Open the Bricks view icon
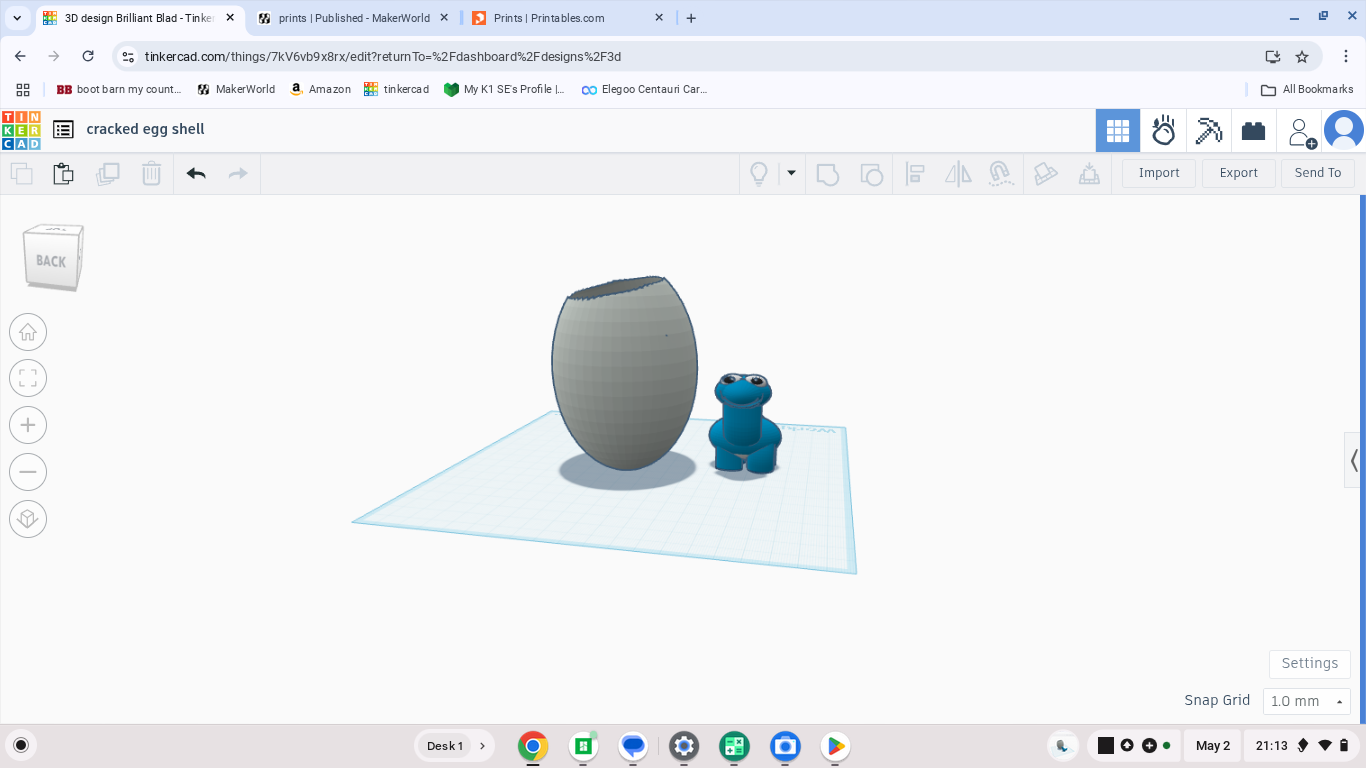Image resolution: width=1366 pixels, height=768 pixels. pos(1253,130)
